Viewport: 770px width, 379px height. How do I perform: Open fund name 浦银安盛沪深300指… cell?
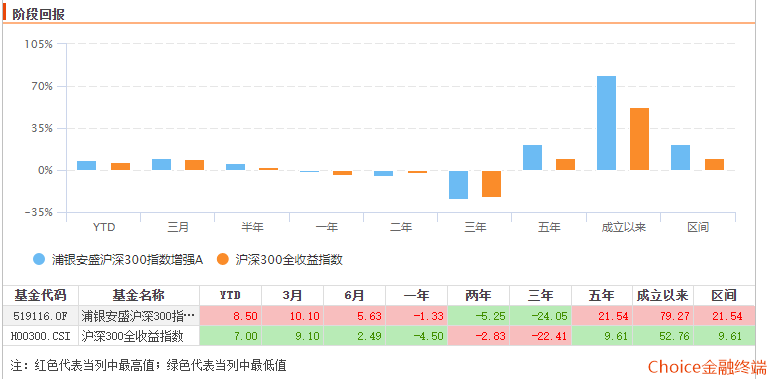[x=139, y=316]
